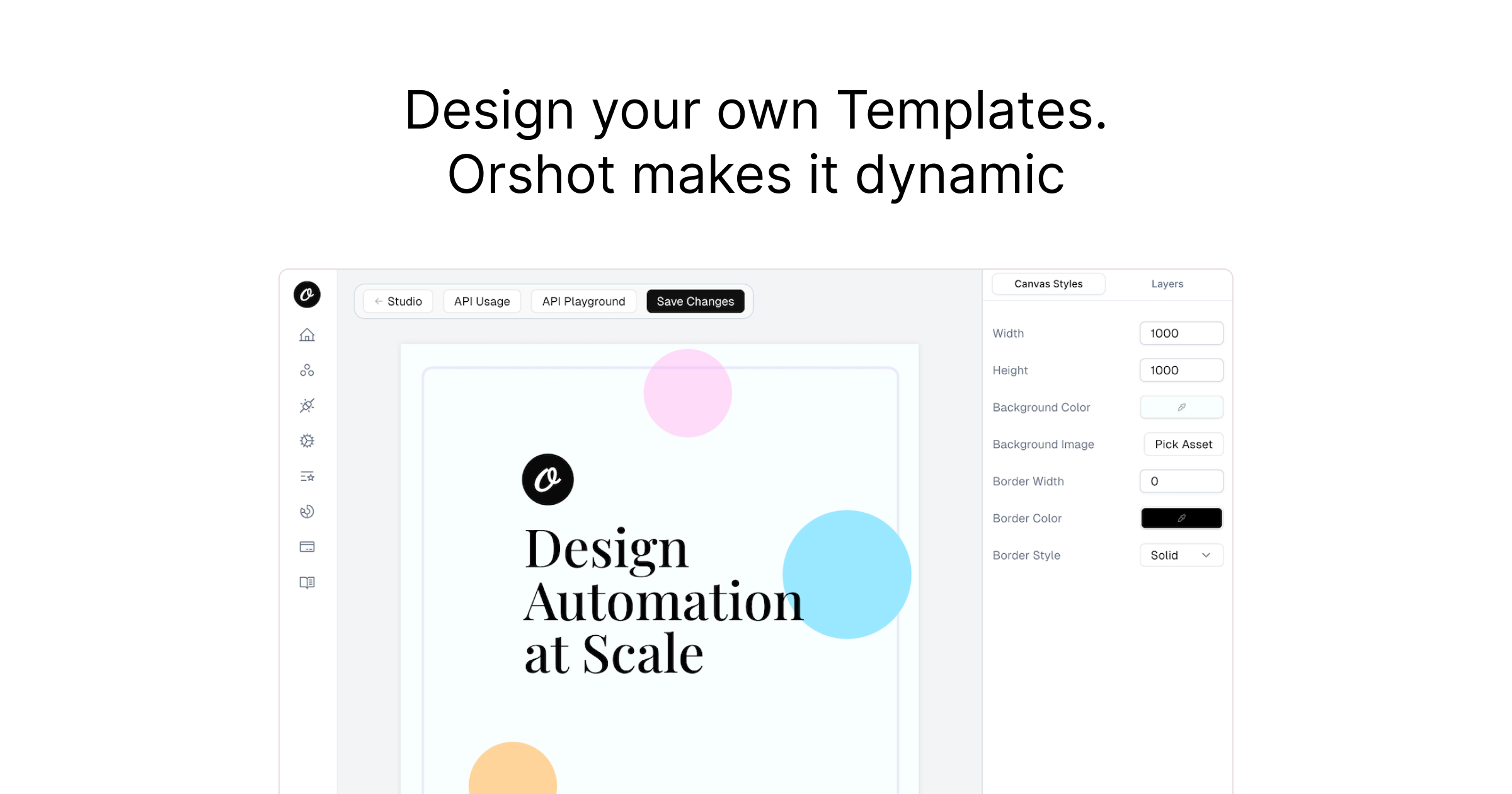
Task: Open the black Border Color swatch
Action: 1181,518
